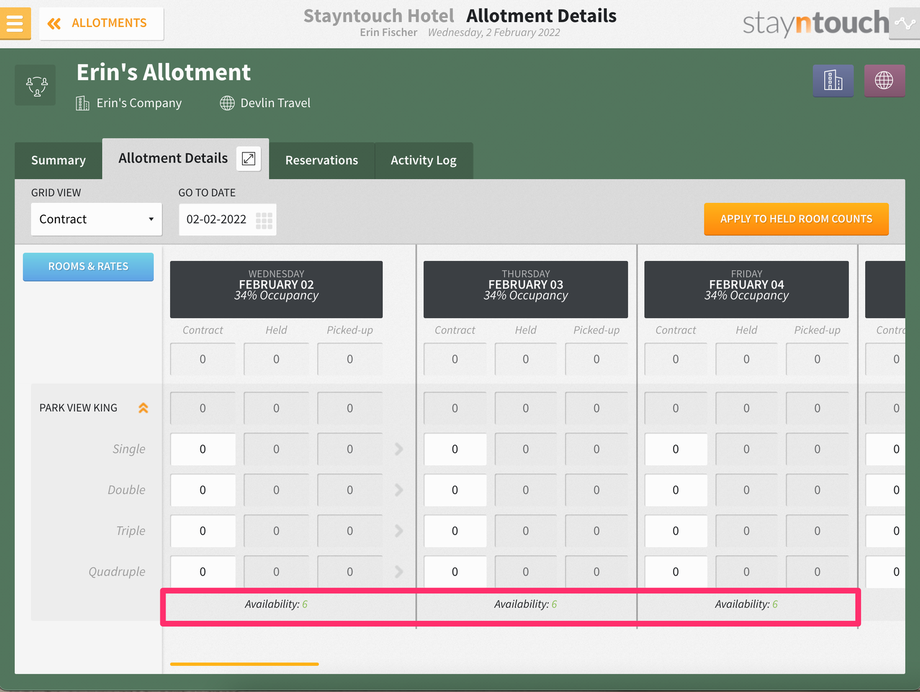Edit Triple contract cell for February 02
Viewport: 920px width, 692px height.
(202, 531)
